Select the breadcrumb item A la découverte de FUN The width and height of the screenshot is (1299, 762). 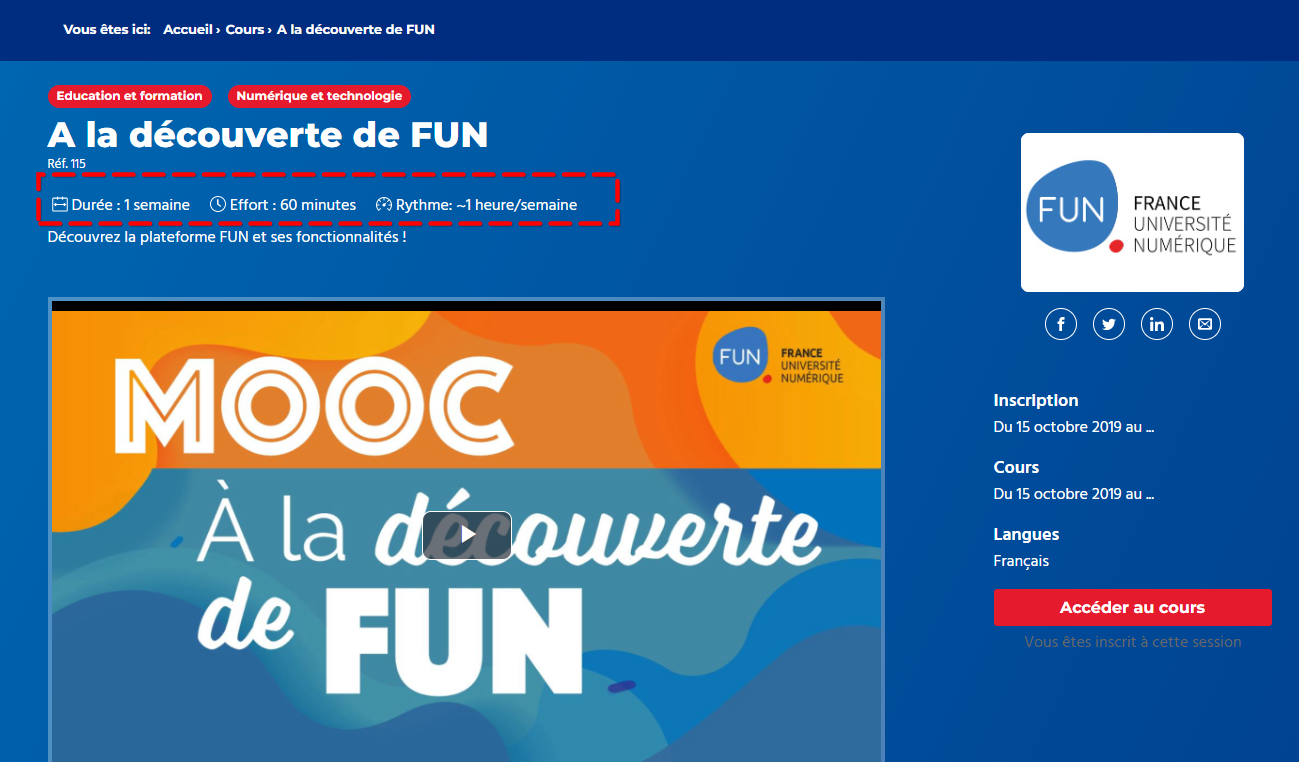click(356, 29)
